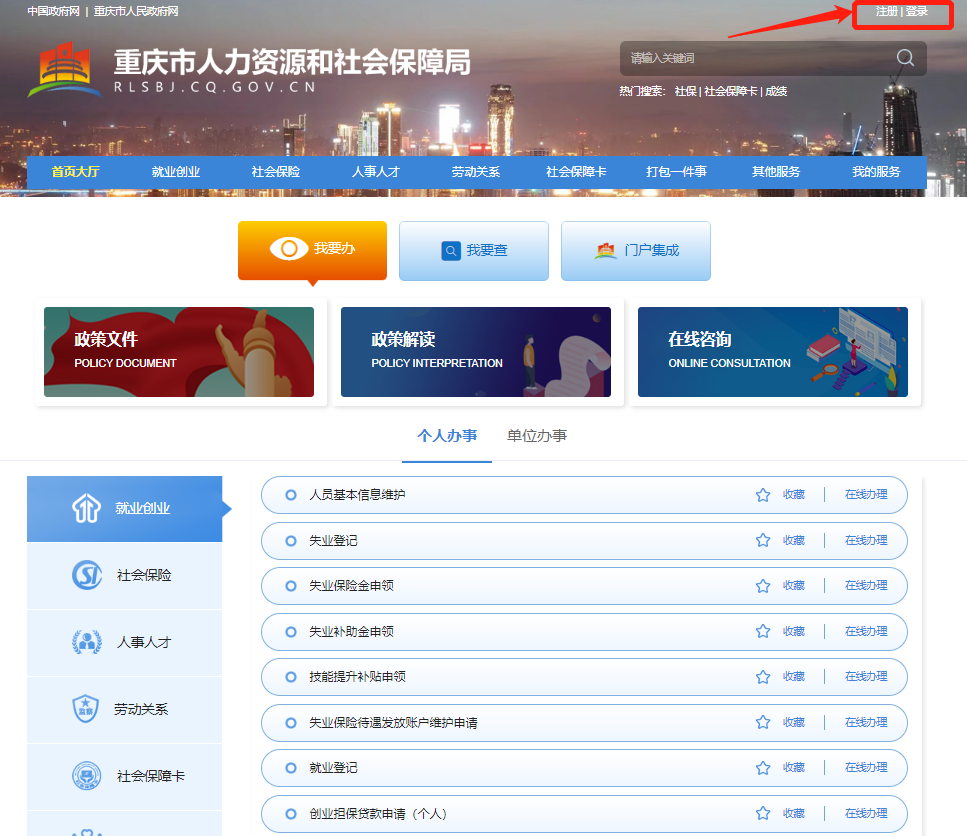Click the 创业担保贷款申请（个人） item text
The height and width of the screenshot is (836, 967).
pyautogui.click(x=377, y=814)
